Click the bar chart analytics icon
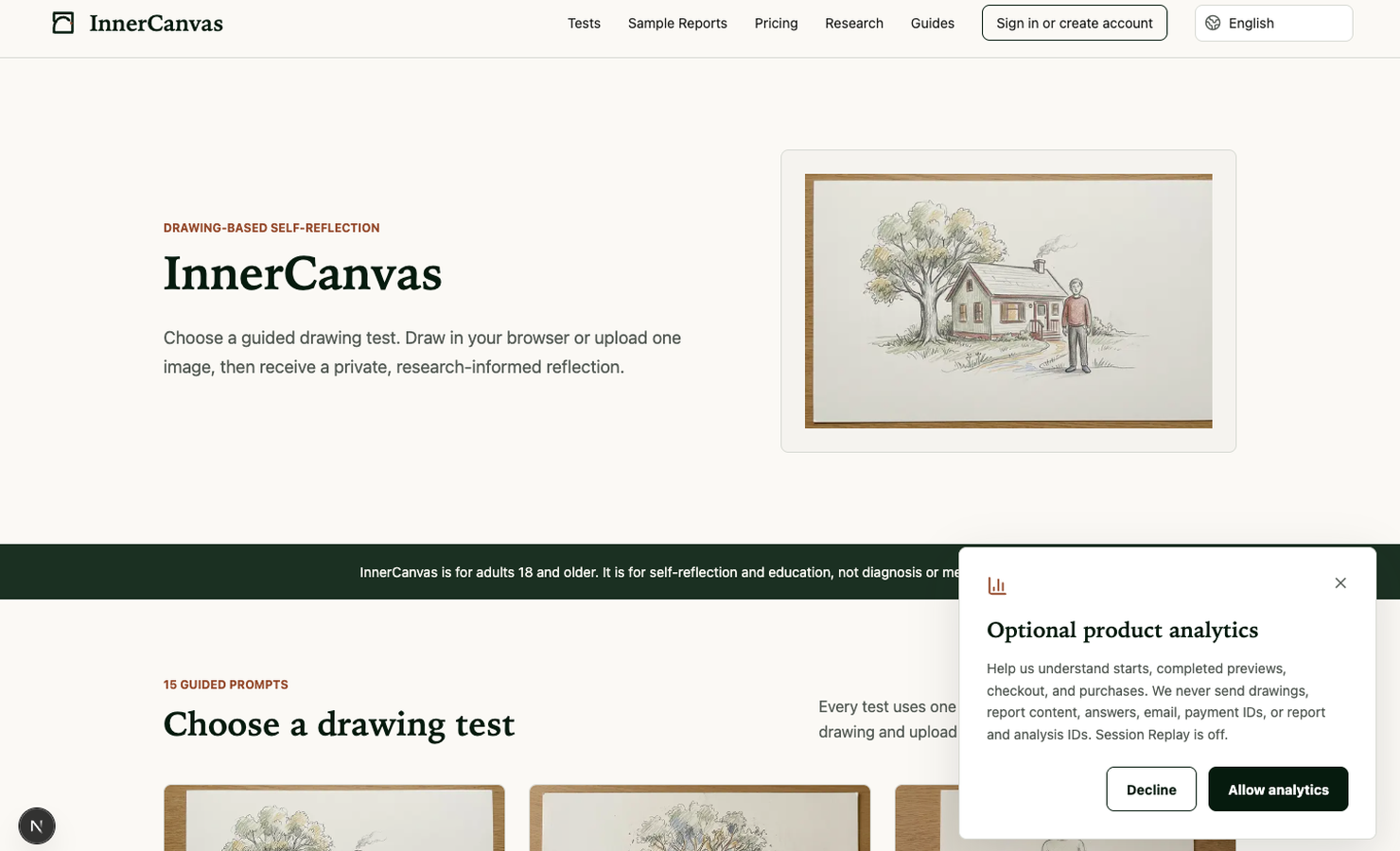Screen dimensions: 1400x851 [996, 585]
